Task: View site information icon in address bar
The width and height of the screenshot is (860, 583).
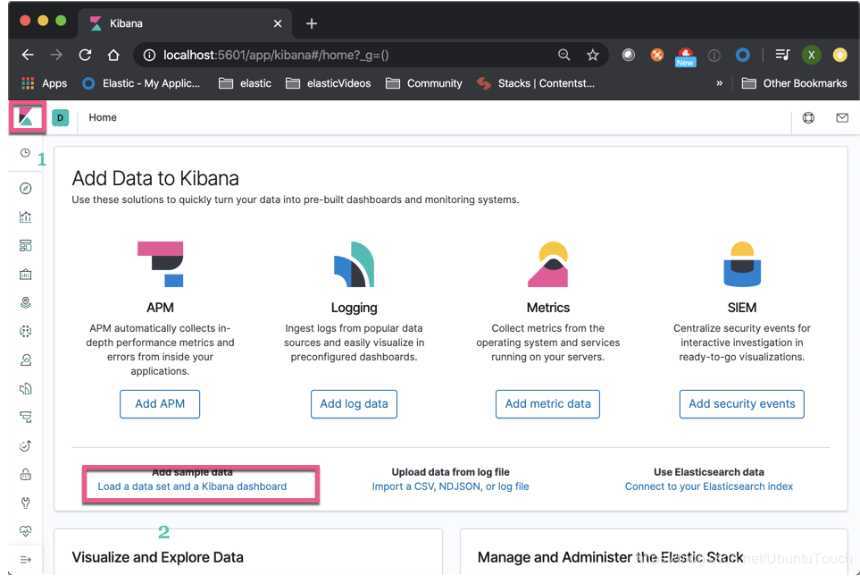Action: tap(149, 55)
